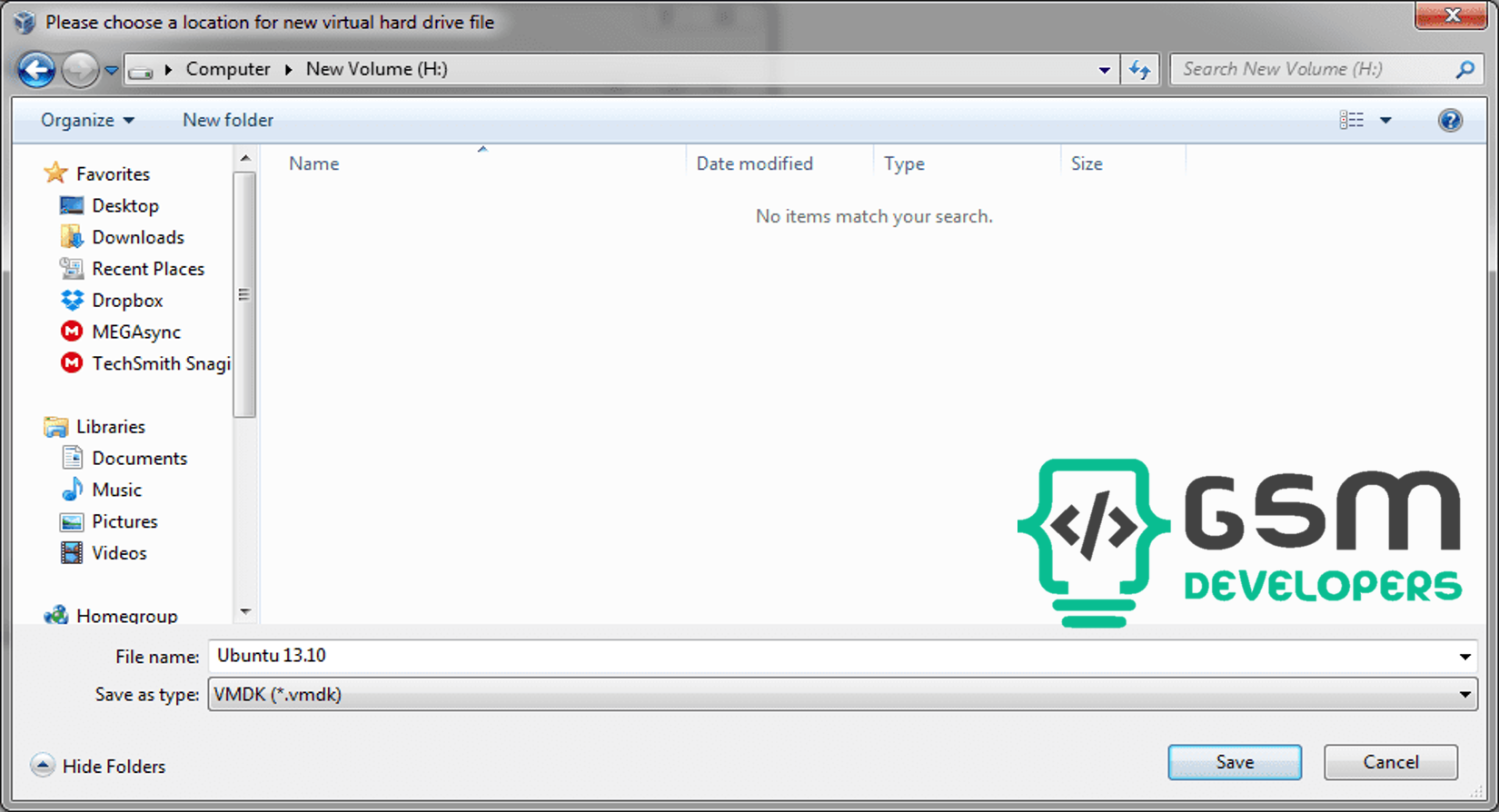
Task: Click the search magnifier icon
Action: coord(1464,69)
